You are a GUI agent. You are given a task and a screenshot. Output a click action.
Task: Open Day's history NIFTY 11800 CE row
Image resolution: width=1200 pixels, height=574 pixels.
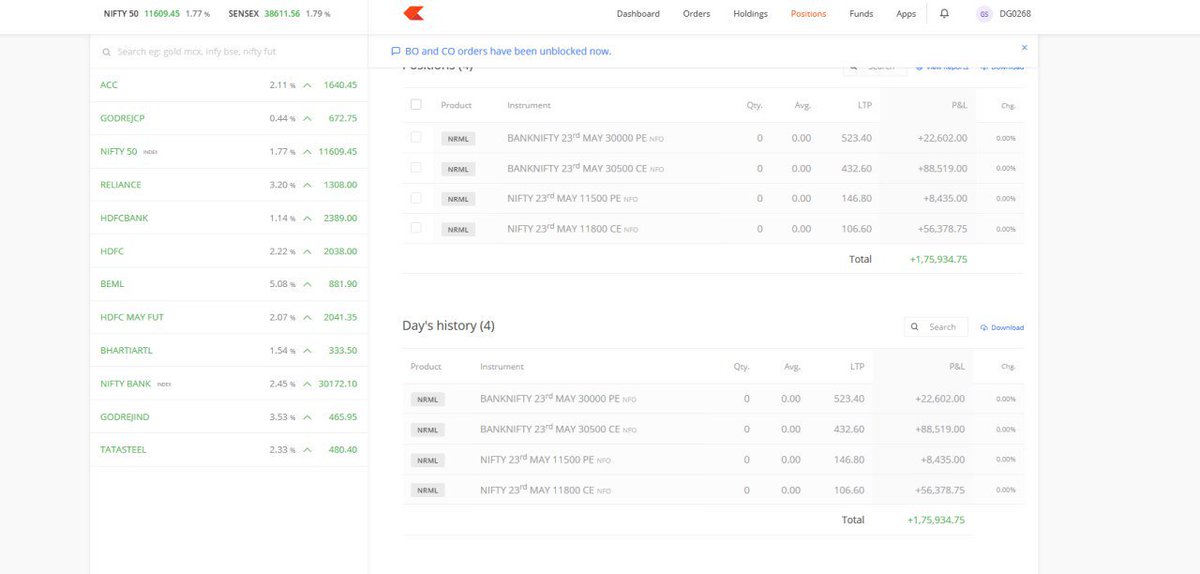point(713,490)
